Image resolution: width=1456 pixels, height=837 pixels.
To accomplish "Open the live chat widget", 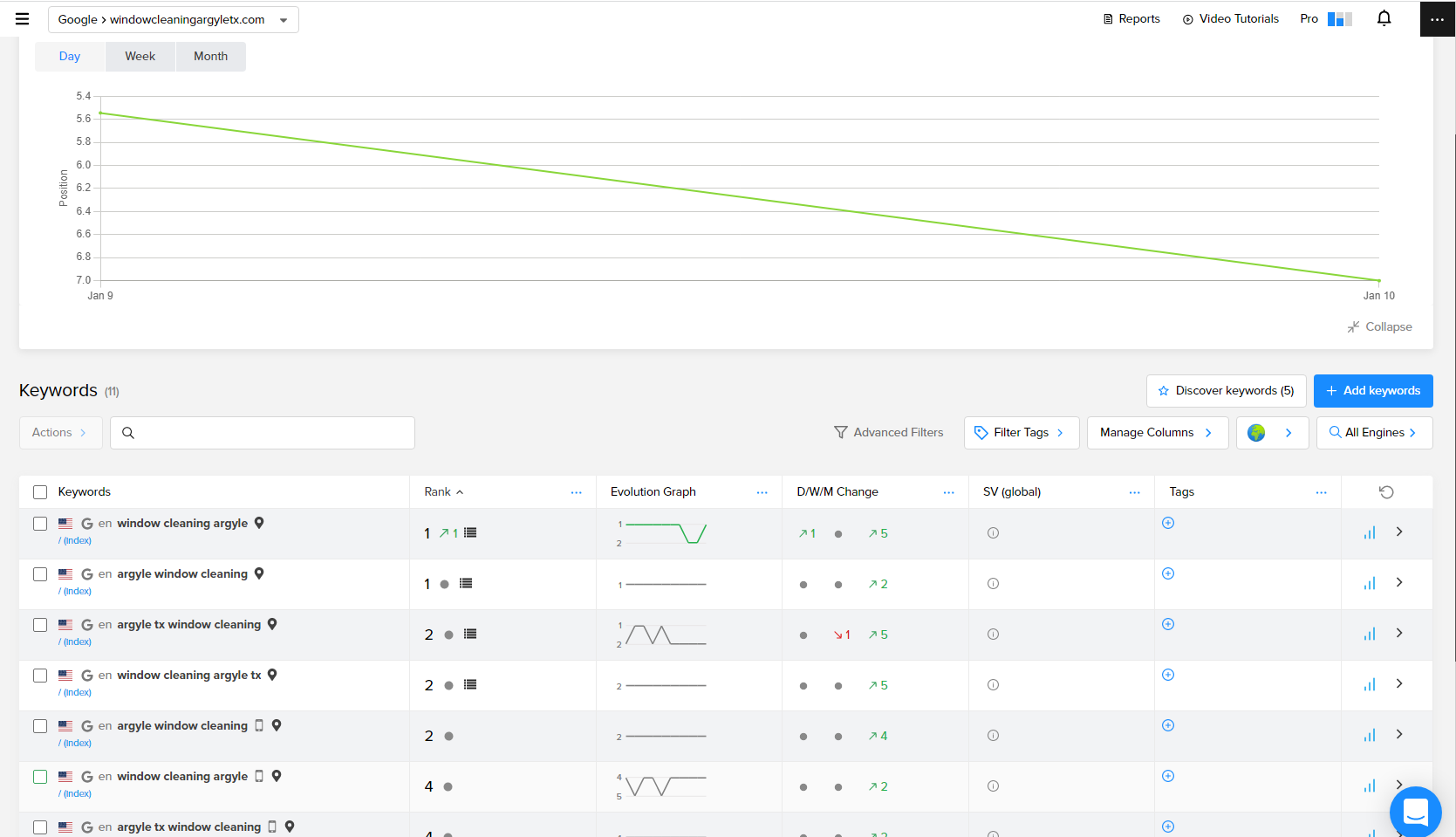I will pos(1415,811).
